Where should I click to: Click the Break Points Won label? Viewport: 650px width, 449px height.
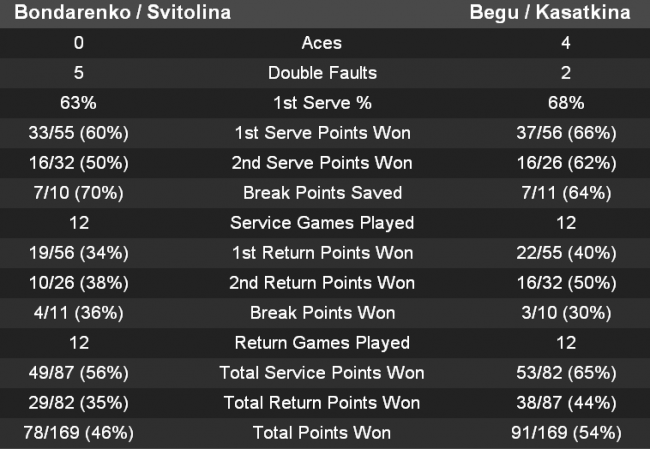pyautogui.click(x=321, y=313)
